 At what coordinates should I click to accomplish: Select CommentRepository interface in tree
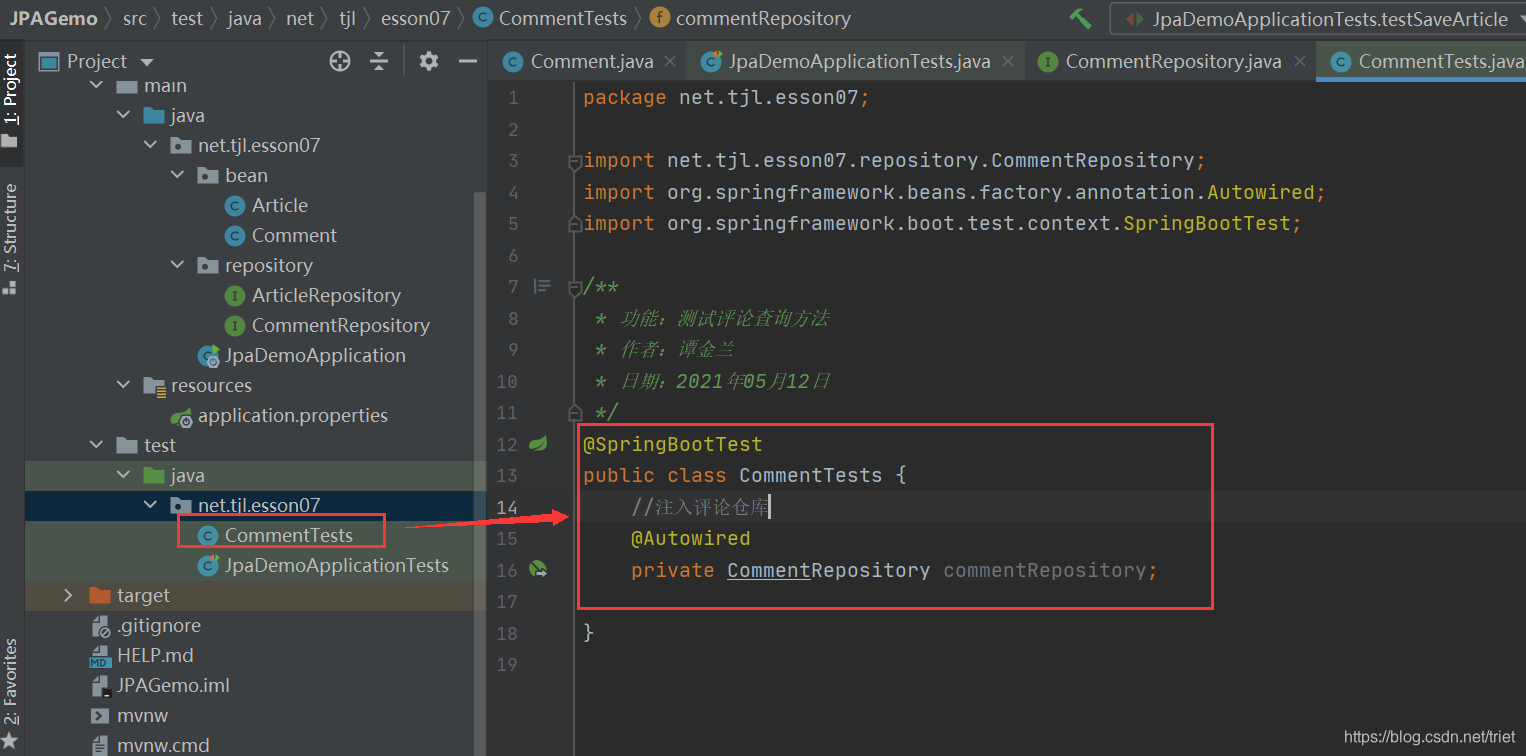340,325
